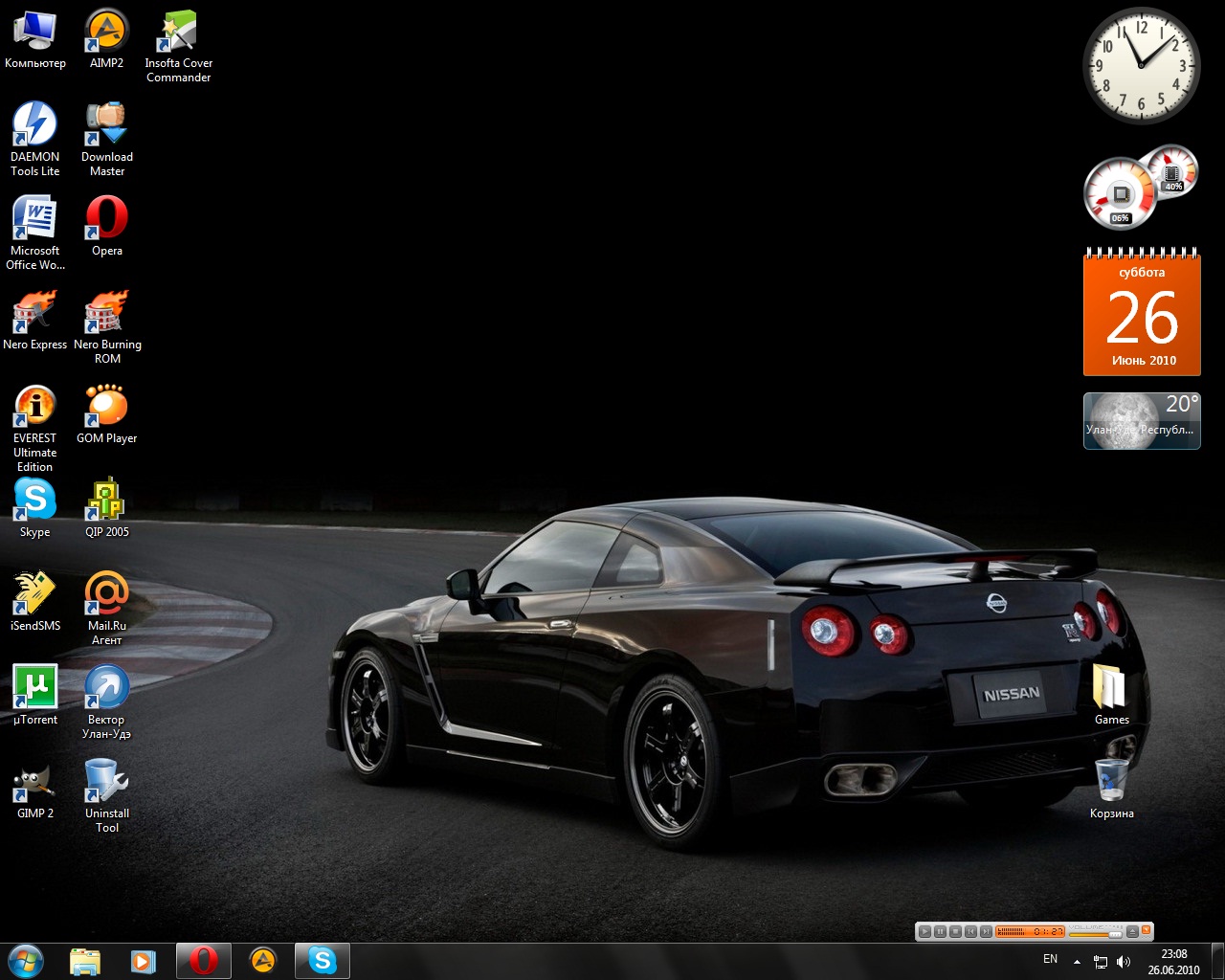
Task: Click the Mail.Ru Агент desktop icon
Action: click(107, 594)
